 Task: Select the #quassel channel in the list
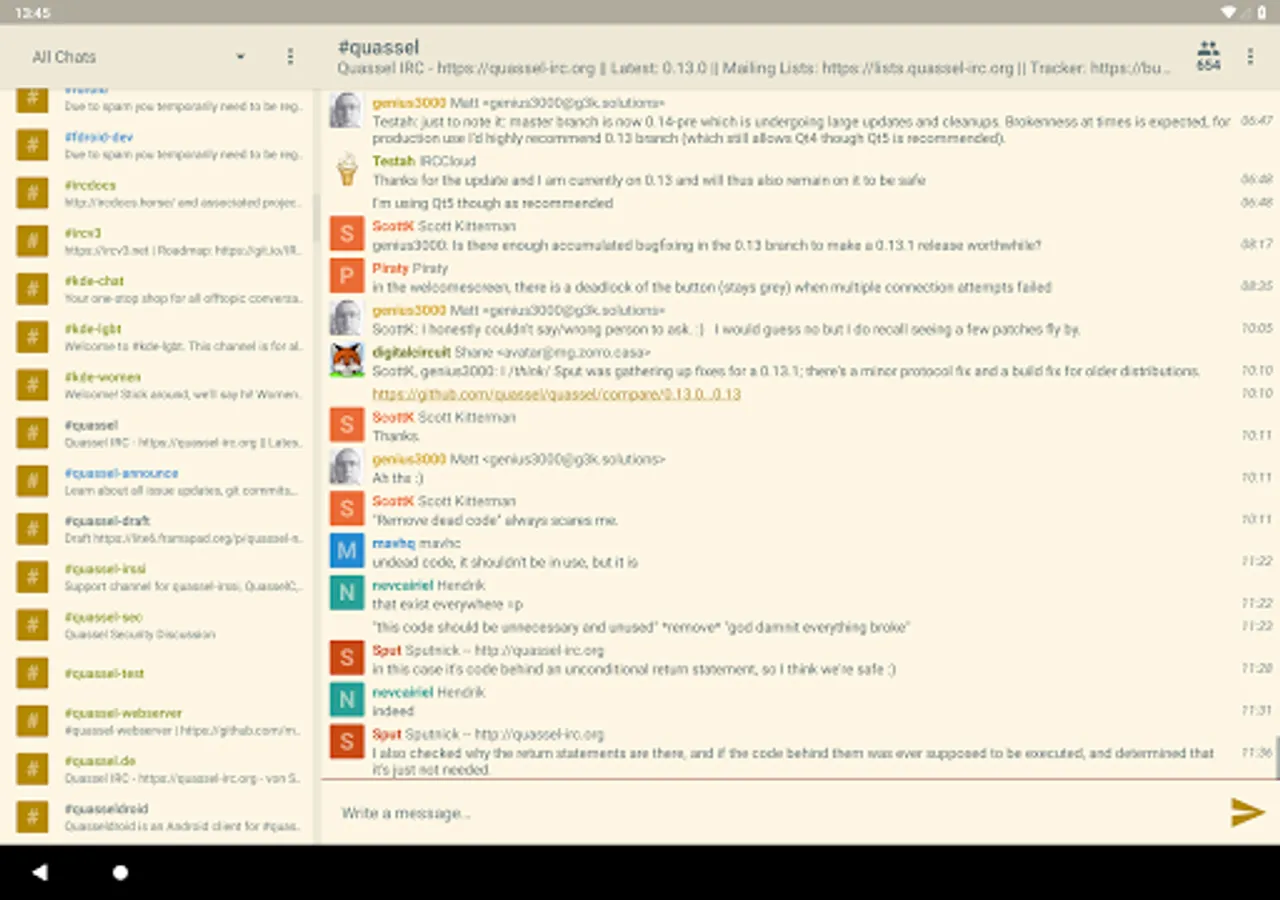(x=160, y=433)
